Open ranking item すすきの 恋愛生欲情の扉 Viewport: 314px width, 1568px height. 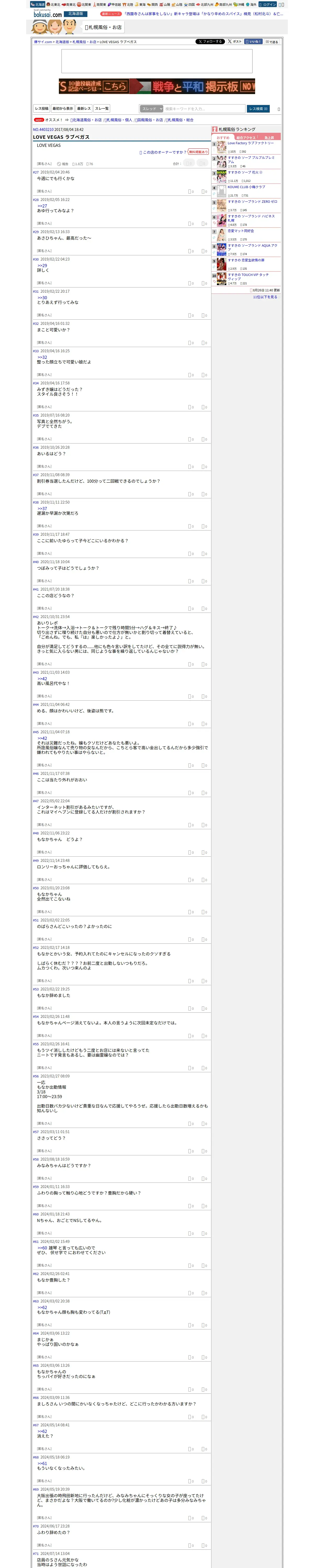pos(246,260)
